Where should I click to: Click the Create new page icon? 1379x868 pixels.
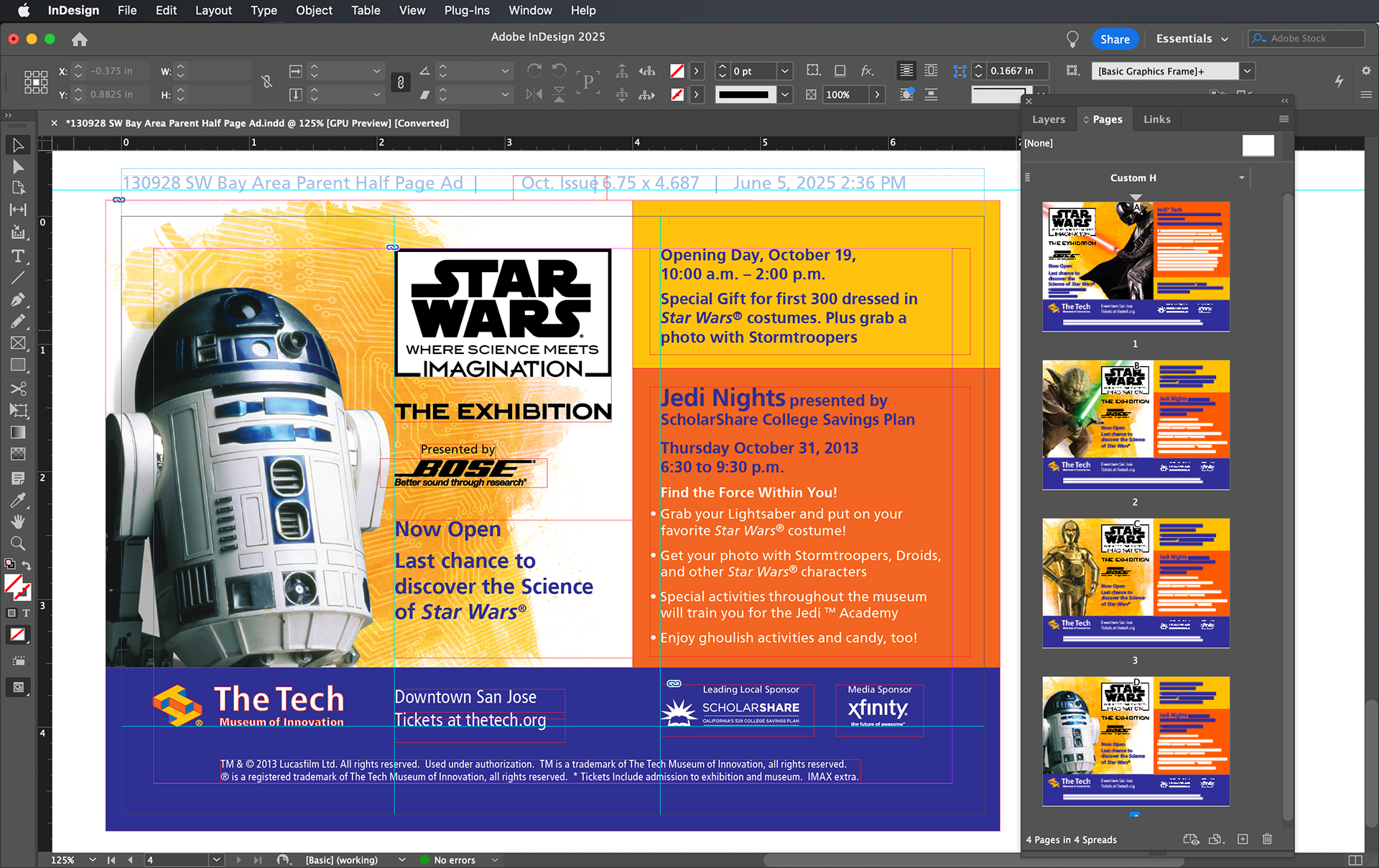coord(1243,839)
